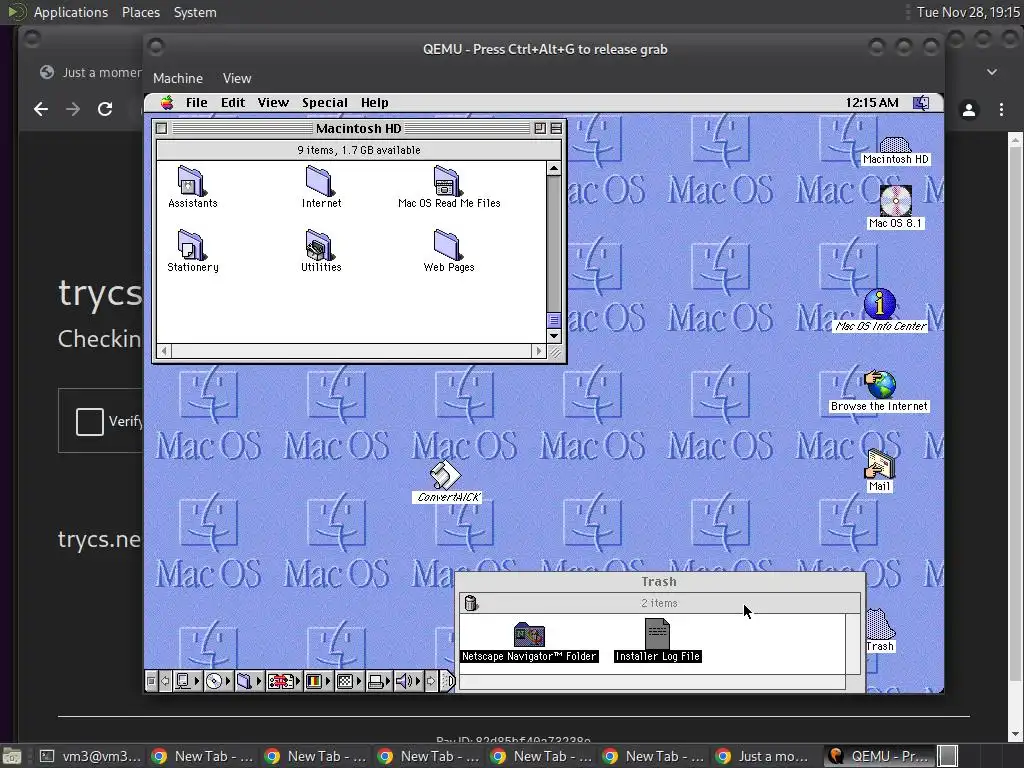Click the Trash window title bar
This screenshot has width=1024, height=768.
pos(660,582)
